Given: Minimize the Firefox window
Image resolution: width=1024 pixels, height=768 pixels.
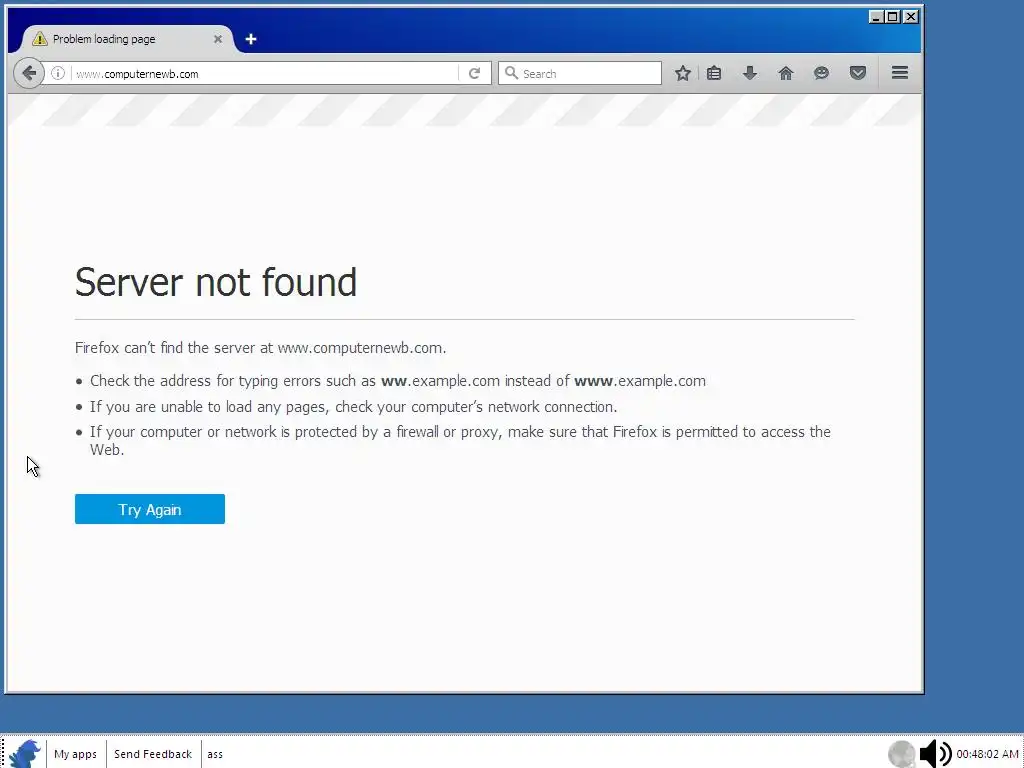Looking at the screenshot, I should 876,17.
